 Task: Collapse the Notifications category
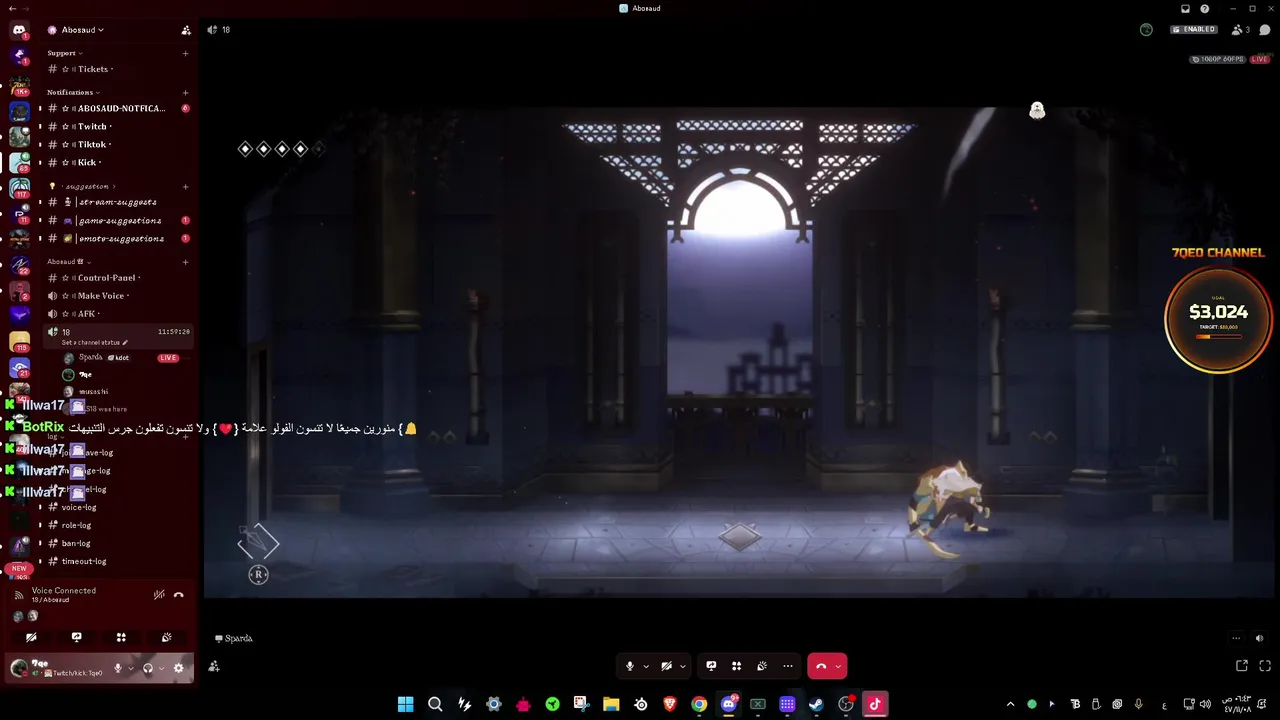coord(73,92)
